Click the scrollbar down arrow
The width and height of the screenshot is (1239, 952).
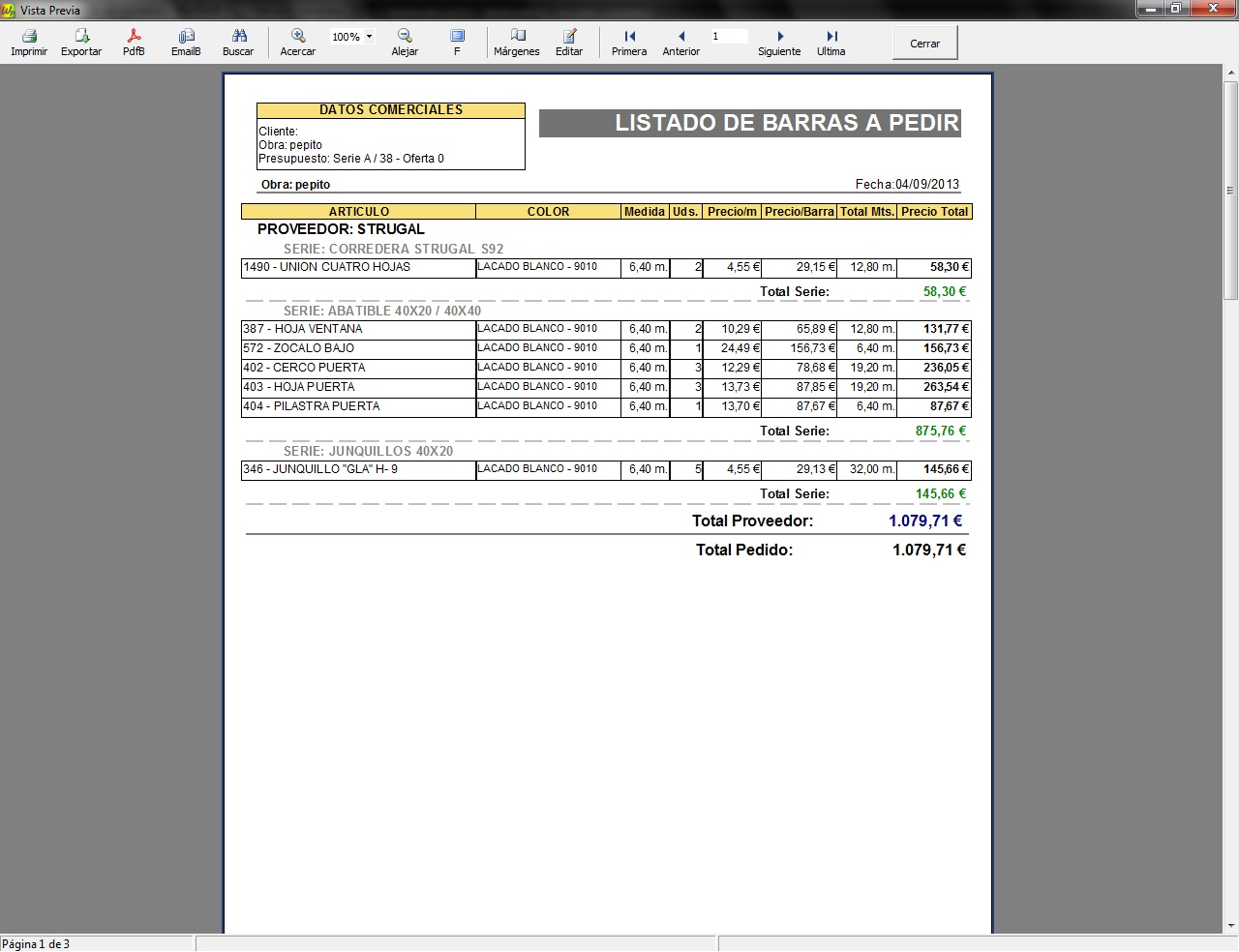[x=1230, y=925]
